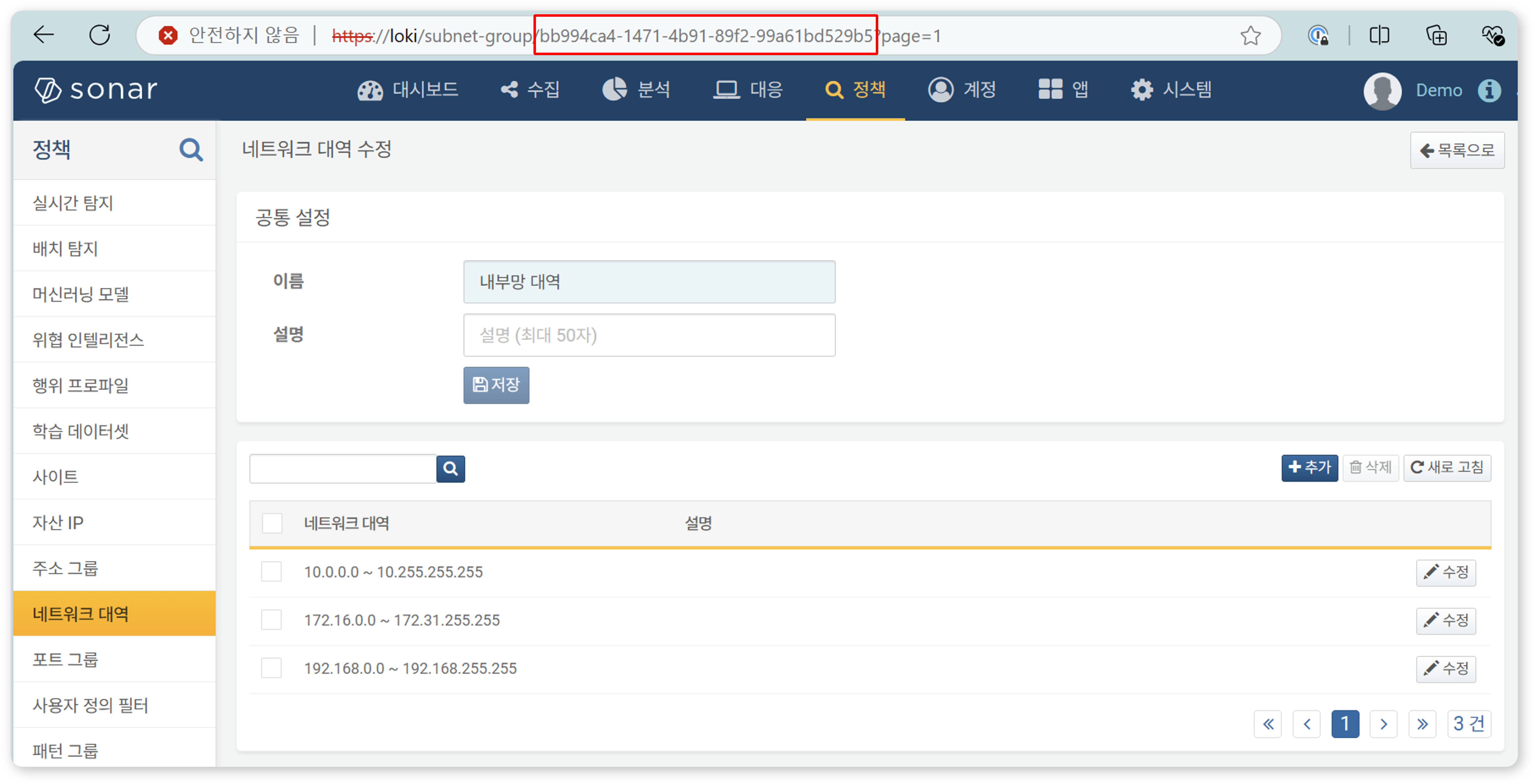Image resolution: width=1535 pixels, height=784 pixels.
Task: Click the sidebar policy search magnifier icon
Action: 191,150
